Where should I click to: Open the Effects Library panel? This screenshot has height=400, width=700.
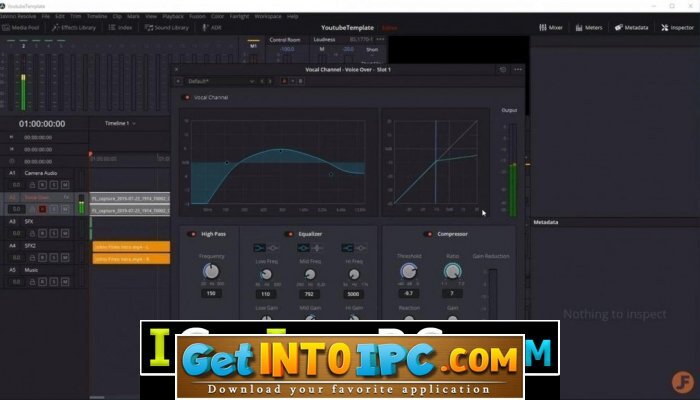(74, 27)
